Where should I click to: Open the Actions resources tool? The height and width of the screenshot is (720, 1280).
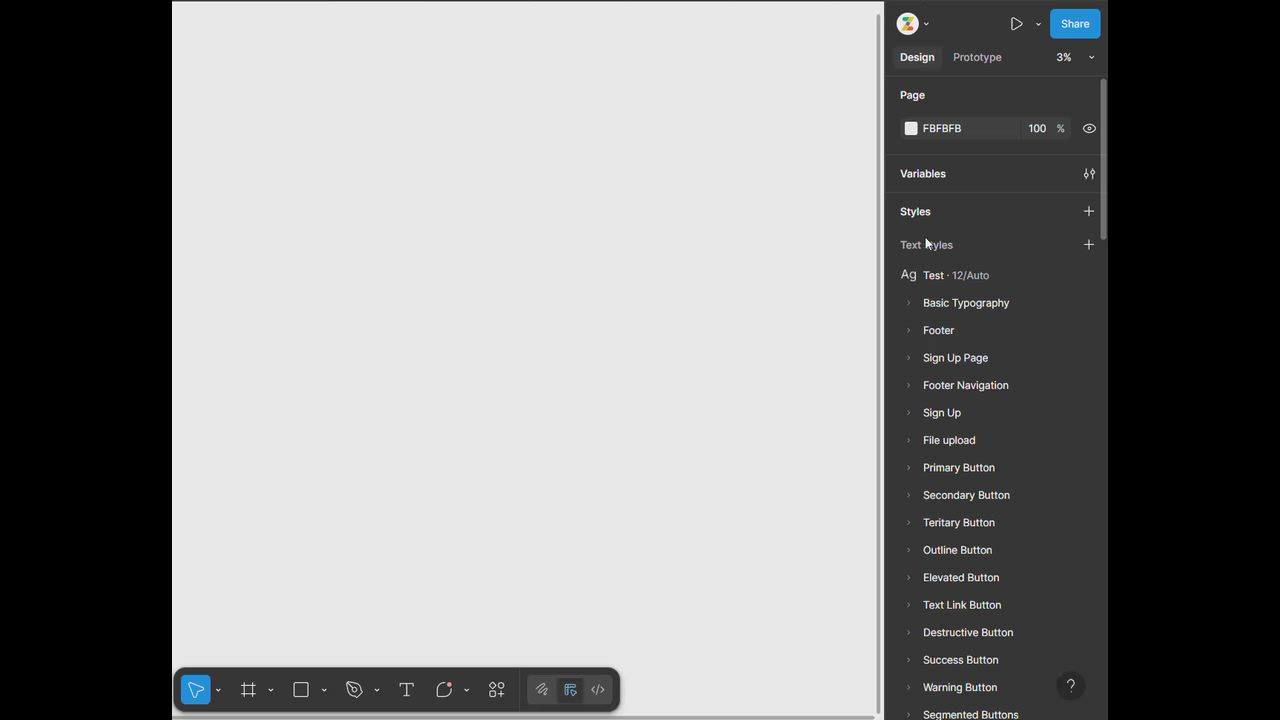point(497,690)
